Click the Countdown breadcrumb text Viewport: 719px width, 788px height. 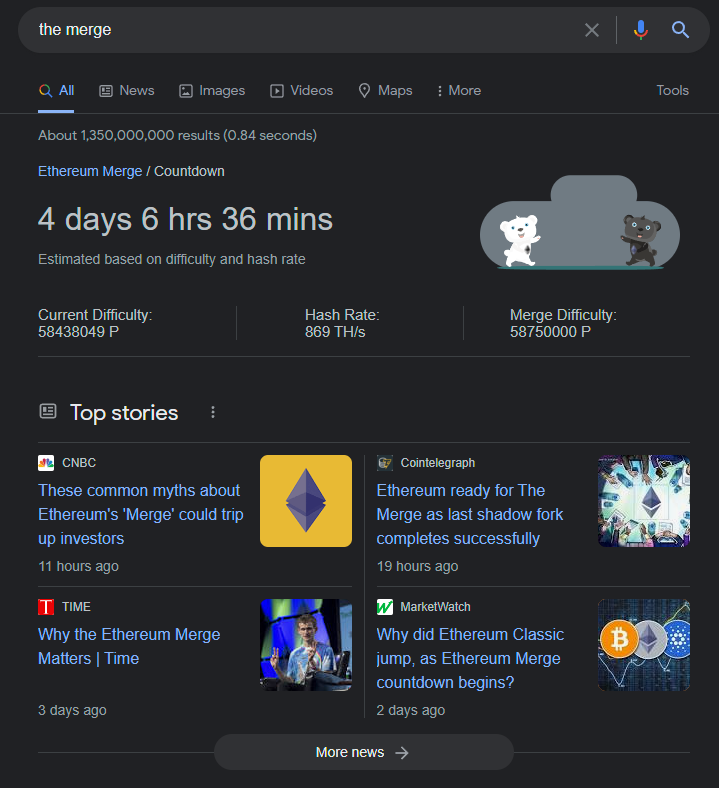point(189,171)
